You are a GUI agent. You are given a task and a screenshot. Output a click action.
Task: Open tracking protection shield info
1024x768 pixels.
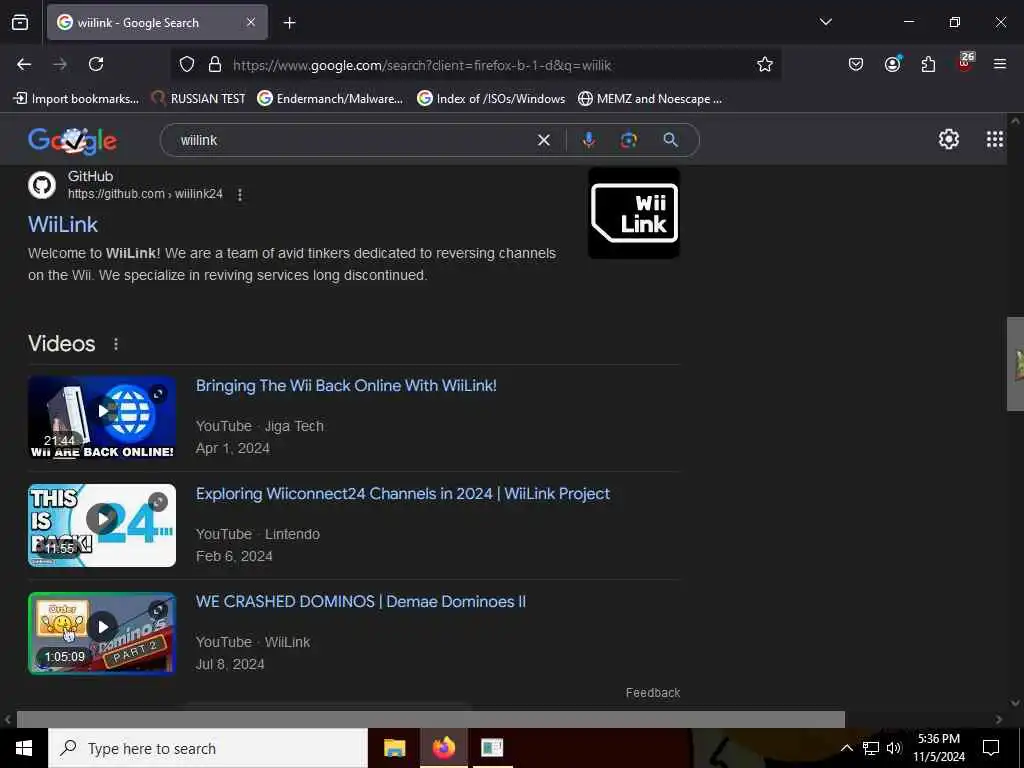click(x=187, y=65)
